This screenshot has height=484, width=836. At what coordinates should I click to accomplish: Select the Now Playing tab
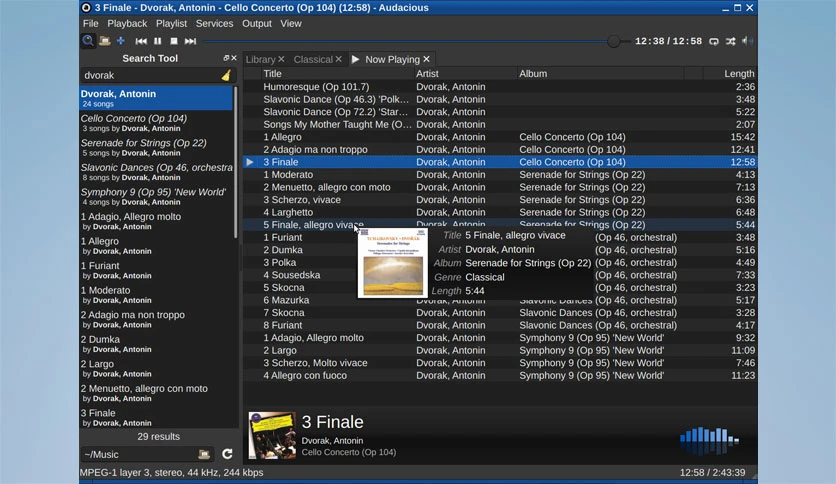click(392, 59)
